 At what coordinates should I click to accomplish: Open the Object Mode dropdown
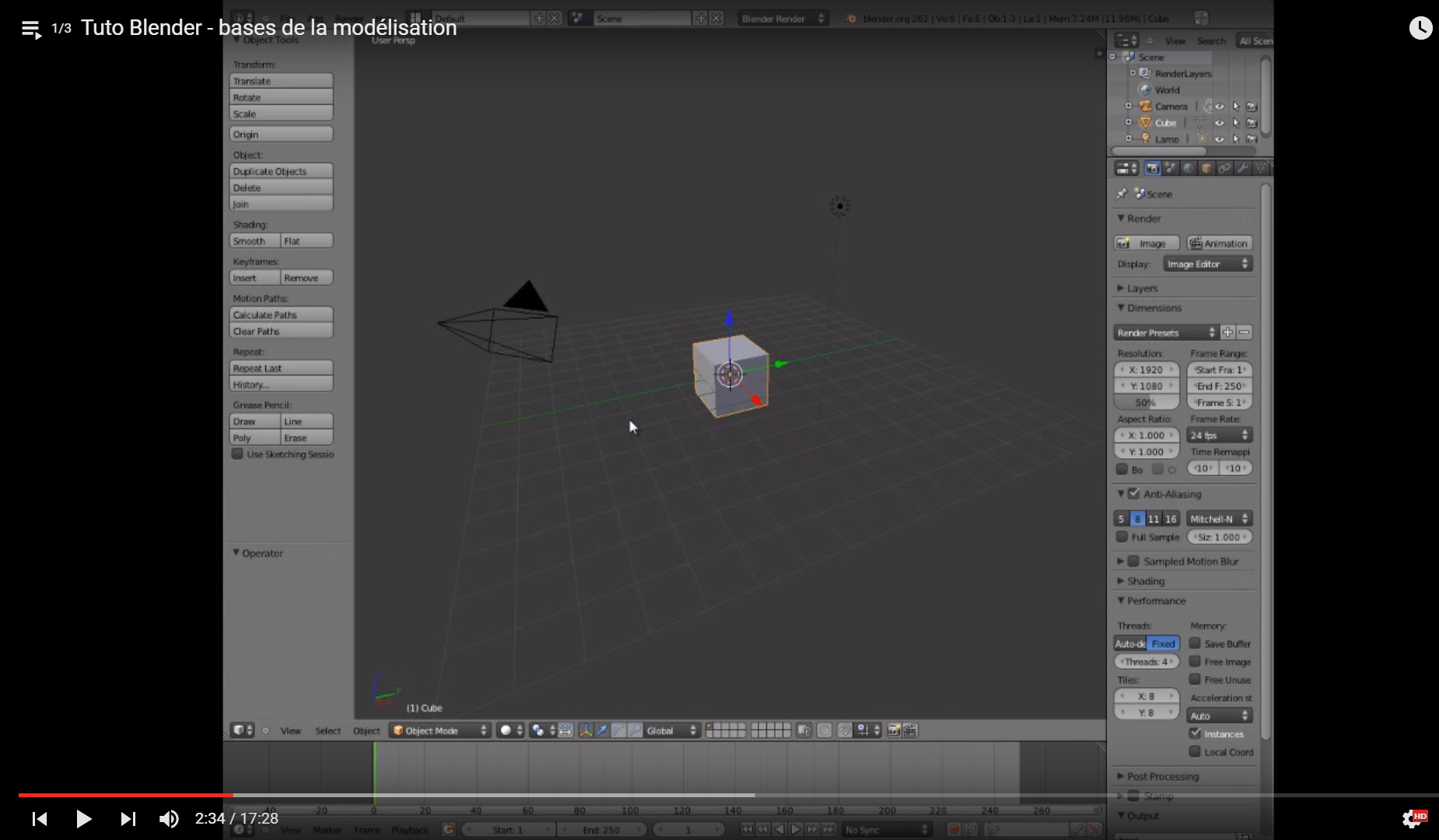pos(439,730)
